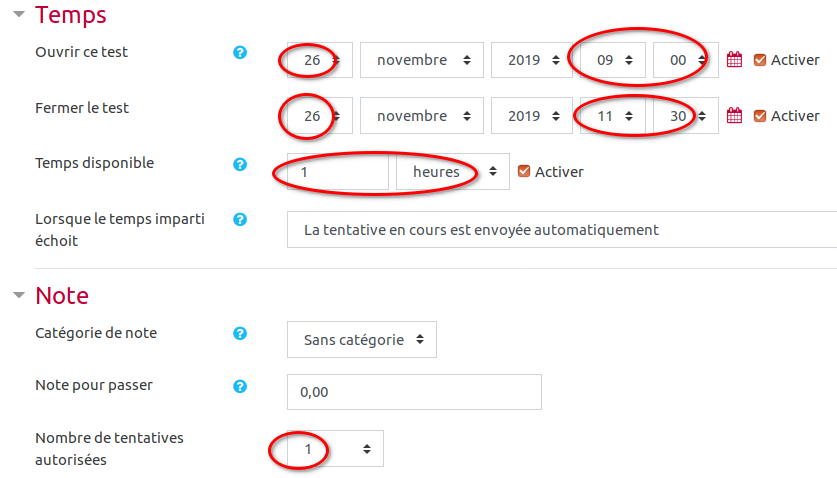The width and height of the screenshot is (837, 478).
Task: Open the heures unit dropdown
Action: point(452,171)
